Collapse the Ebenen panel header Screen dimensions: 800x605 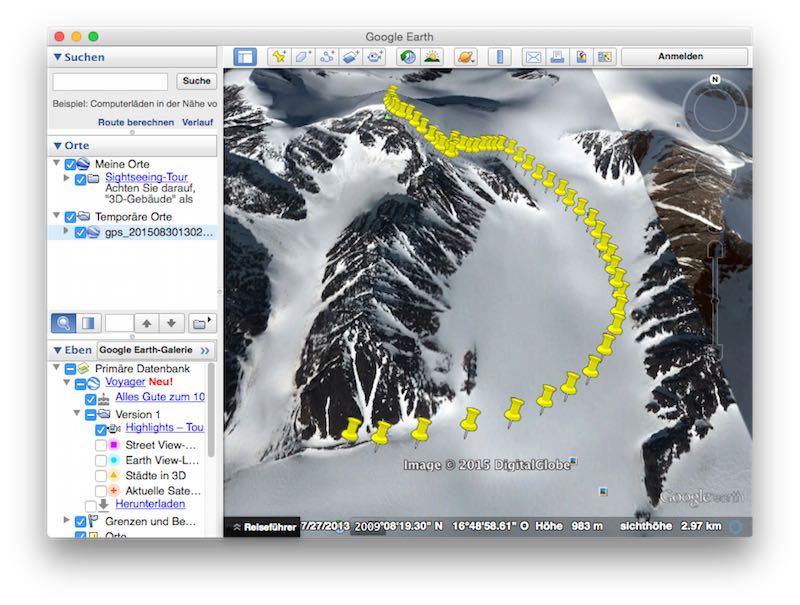(58, 350)
